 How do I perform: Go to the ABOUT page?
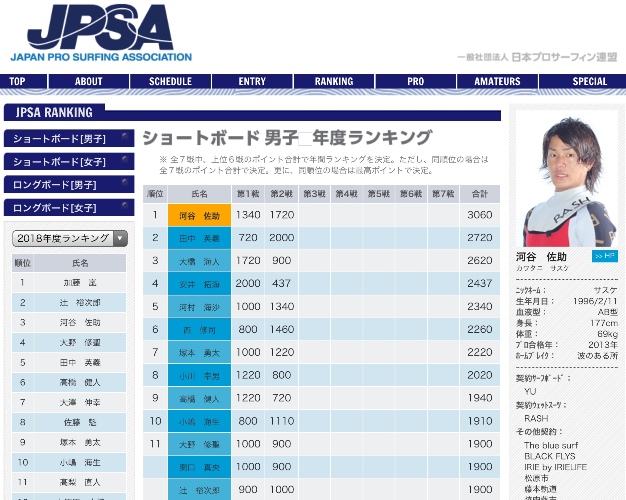pos(89,82)
